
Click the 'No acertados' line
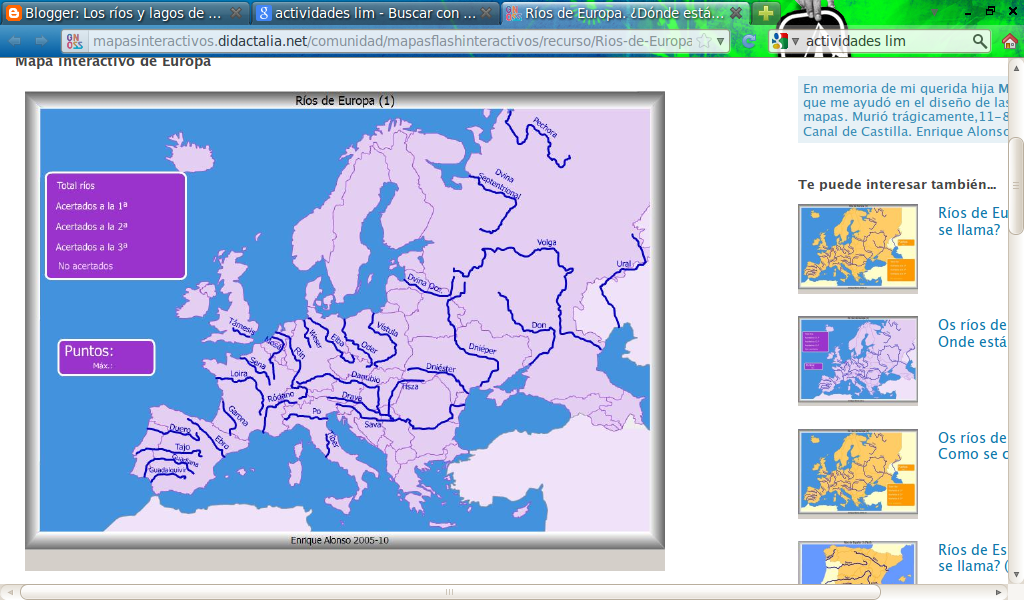point(86,266)
